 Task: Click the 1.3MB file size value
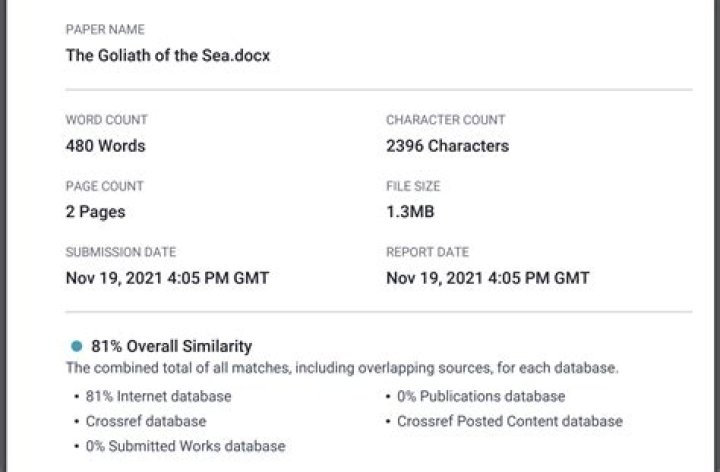(410, 212)
